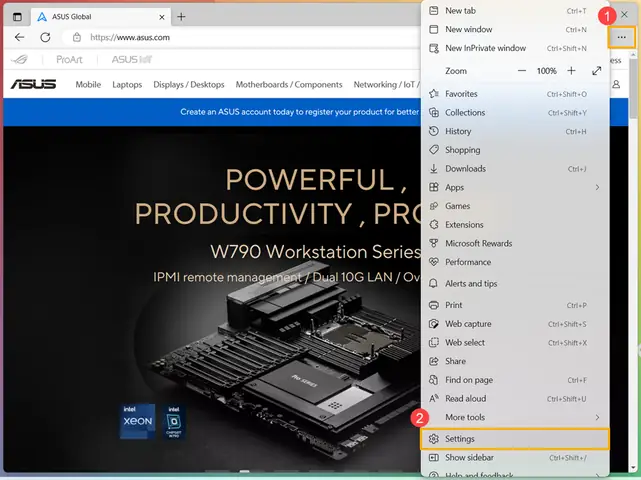Screen dimensions: 641x480
Task: Click the ASUS logo
Action: click(x=33, y=84)
